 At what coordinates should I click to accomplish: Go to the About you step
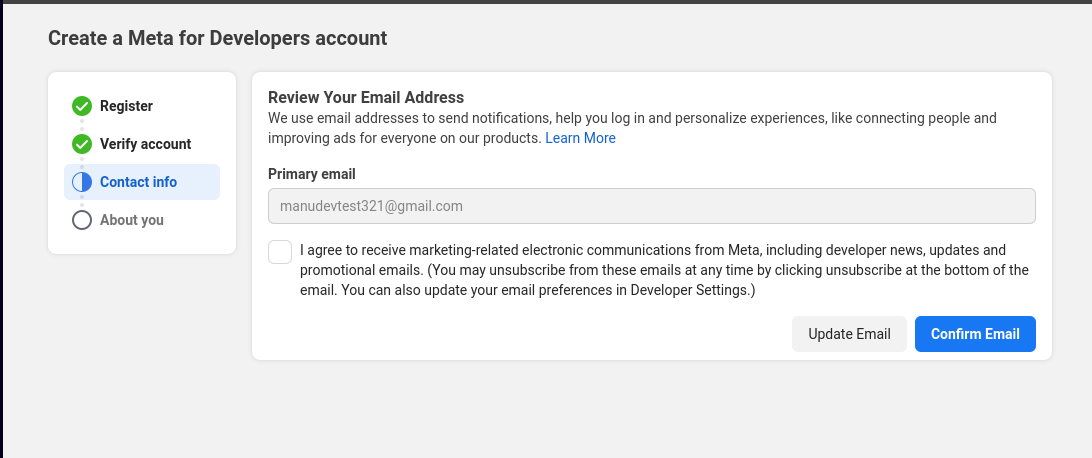point(131,220)
